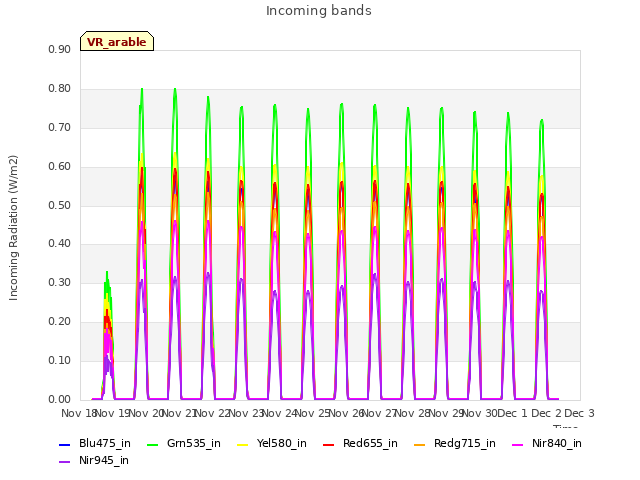Select the Grn535_in legend entry
Screen dimensions: 640x480
tap(184, 443)
